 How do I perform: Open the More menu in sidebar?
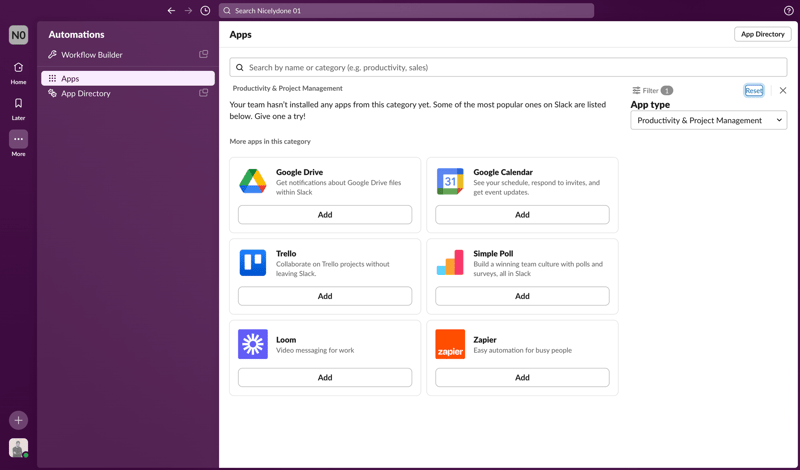(x=18, y=144)
